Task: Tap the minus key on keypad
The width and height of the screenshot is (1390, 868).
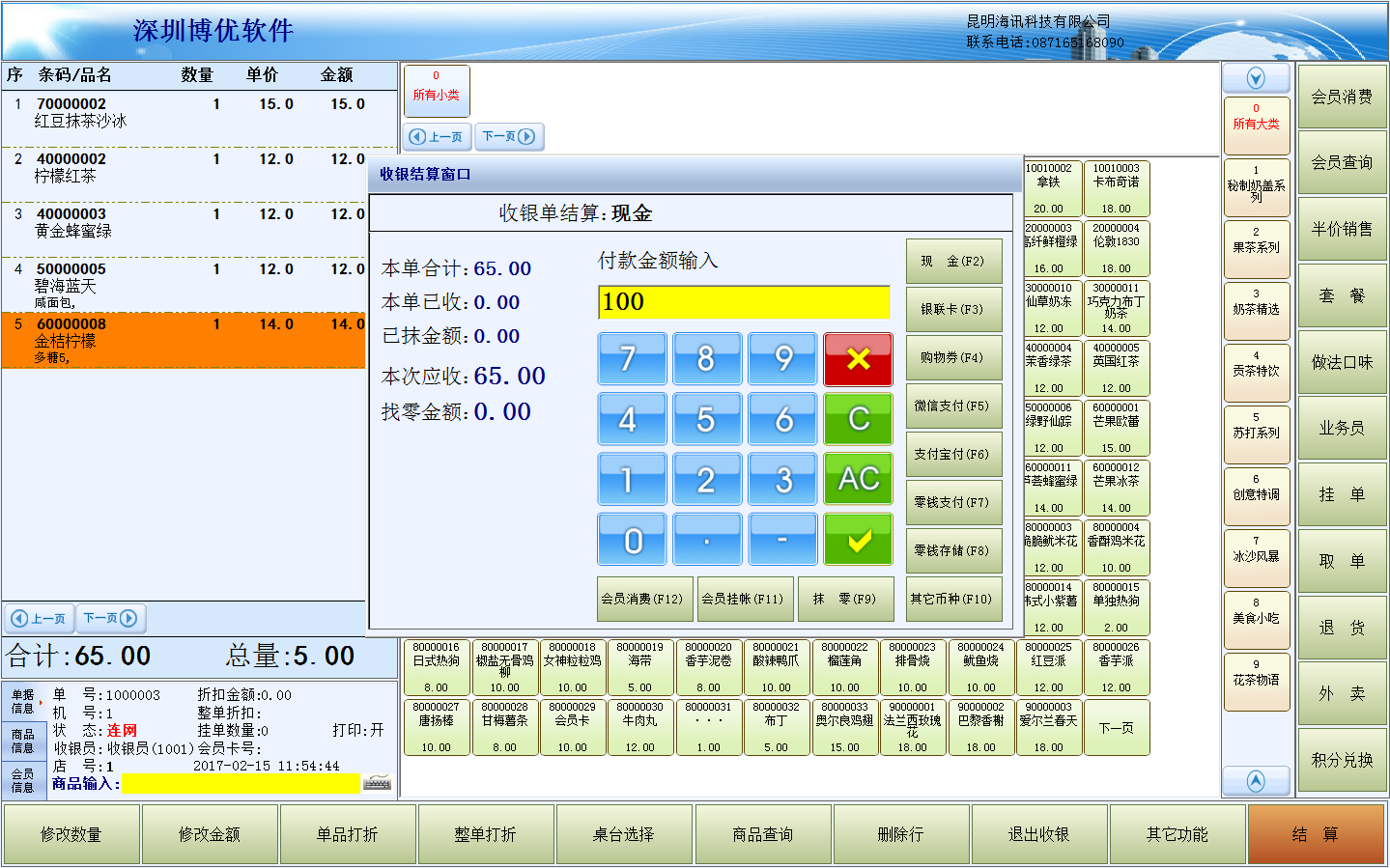Action: pyautogui.click(x=783, y=539)
